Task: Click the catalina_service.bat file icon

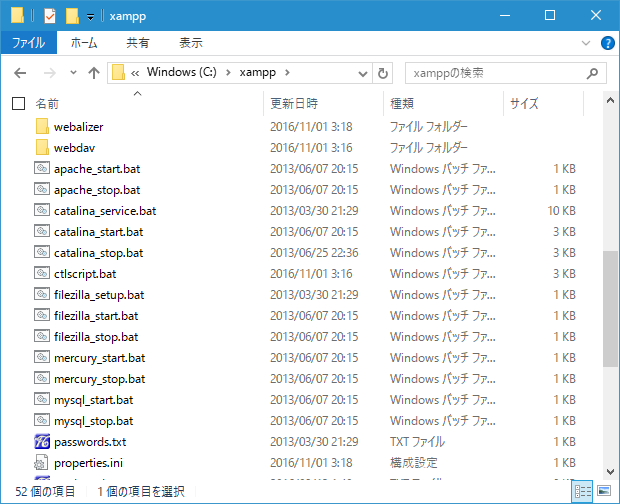Action: click(42, 210)
